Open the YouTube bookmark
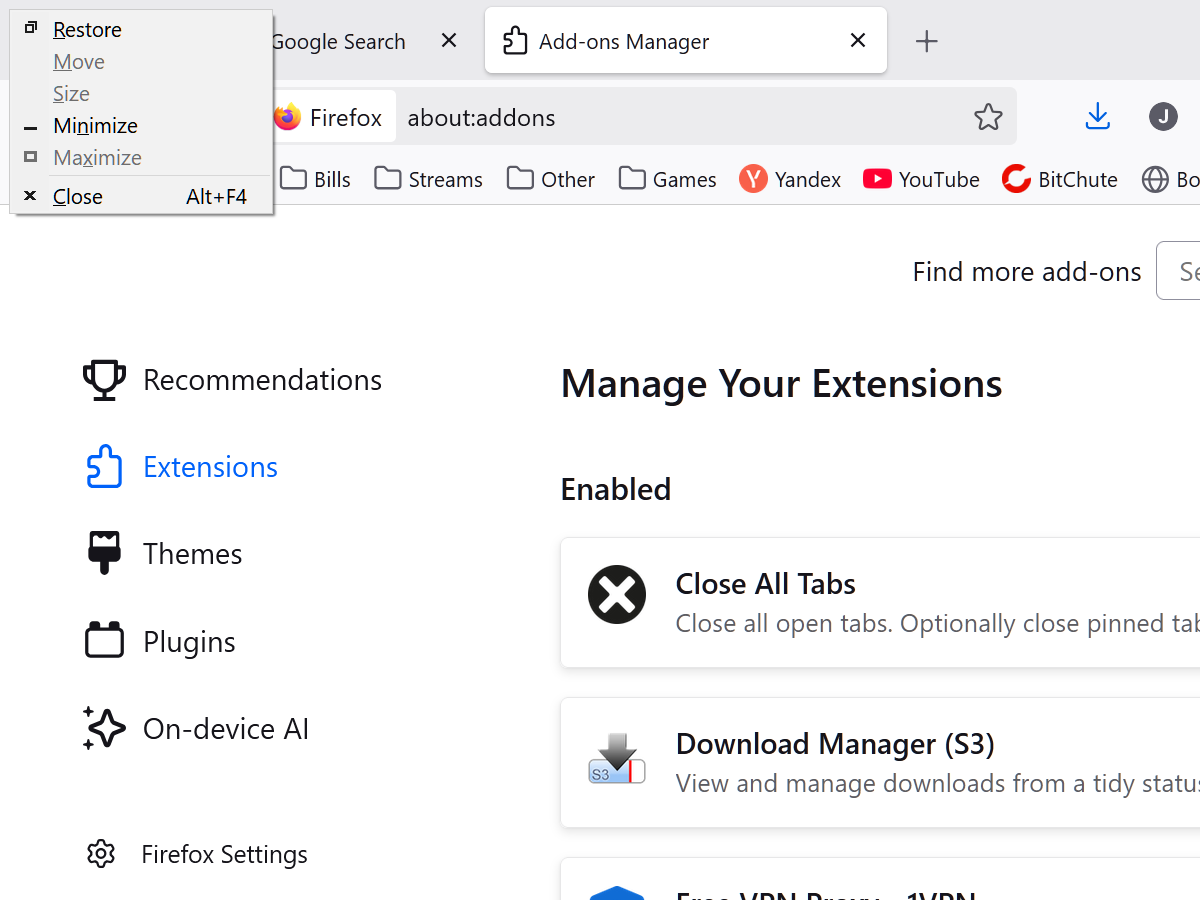This screenshot has width=1200, height=900. (921, 179)
